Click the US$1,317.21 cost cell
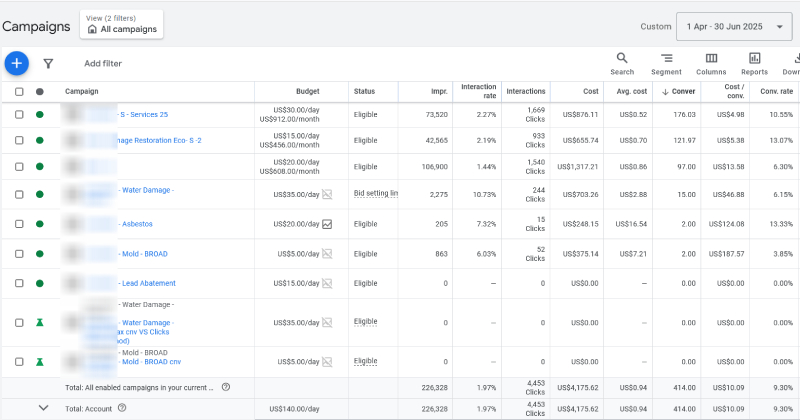Screen dimensions: 800x420 tap(578, 167)
